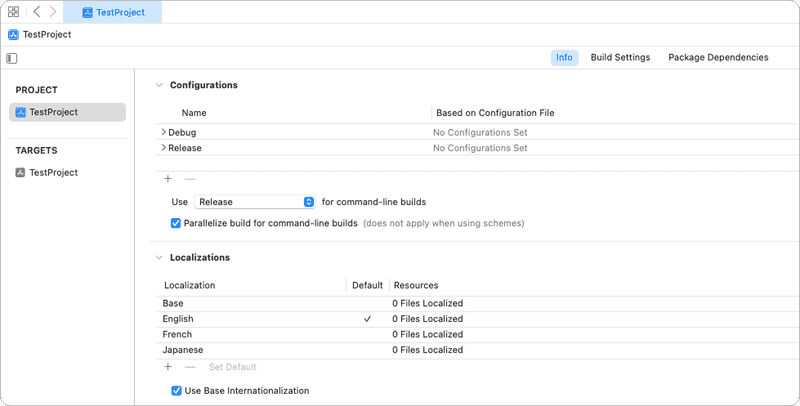Image resolution: width=800 pixels, height=406 pixels.
Task: Add a localization with the plus button
Action: (168, 367)
